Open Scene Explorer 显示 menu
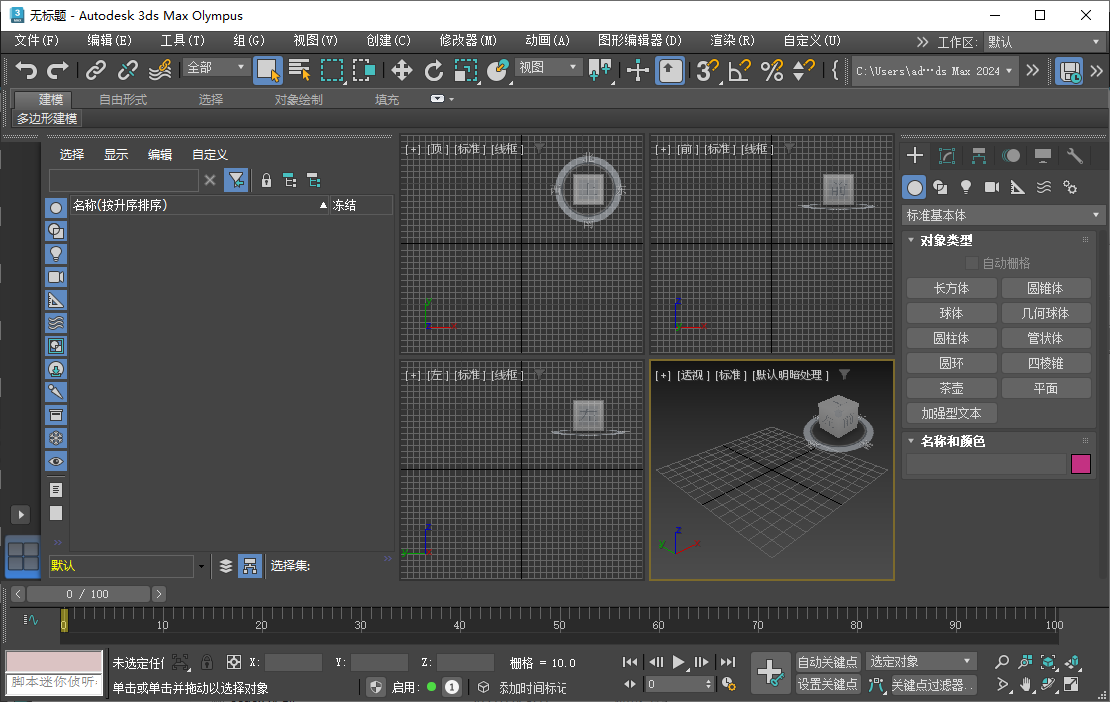1110x702 pixels. [x=116, y=154]
